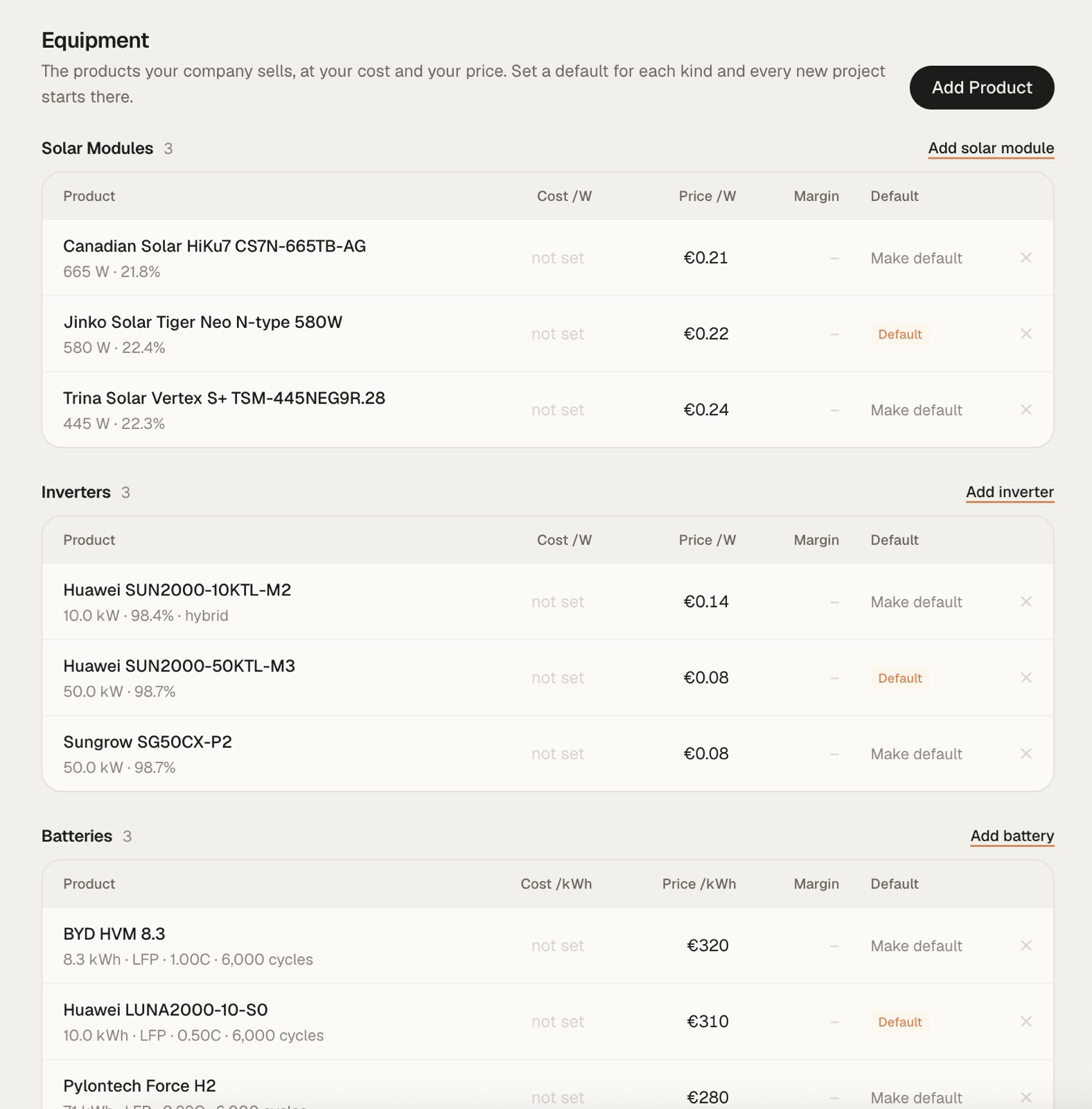Set Huawei SUN2000-10KTL-M2 as default inverter
Image resolution: width=1092 pixels, height=1109 pixels.
point(916,602)
